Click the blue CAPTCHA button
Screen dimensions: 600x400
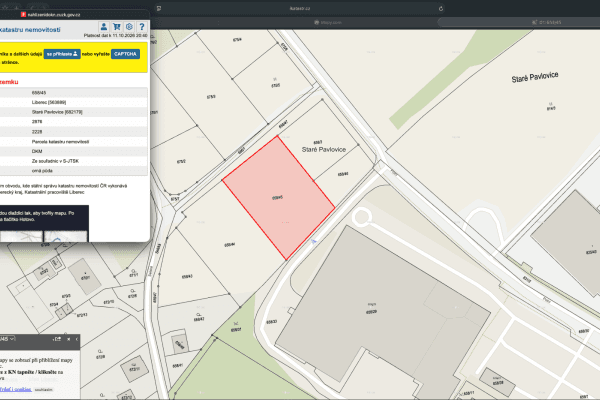(125, 54)
